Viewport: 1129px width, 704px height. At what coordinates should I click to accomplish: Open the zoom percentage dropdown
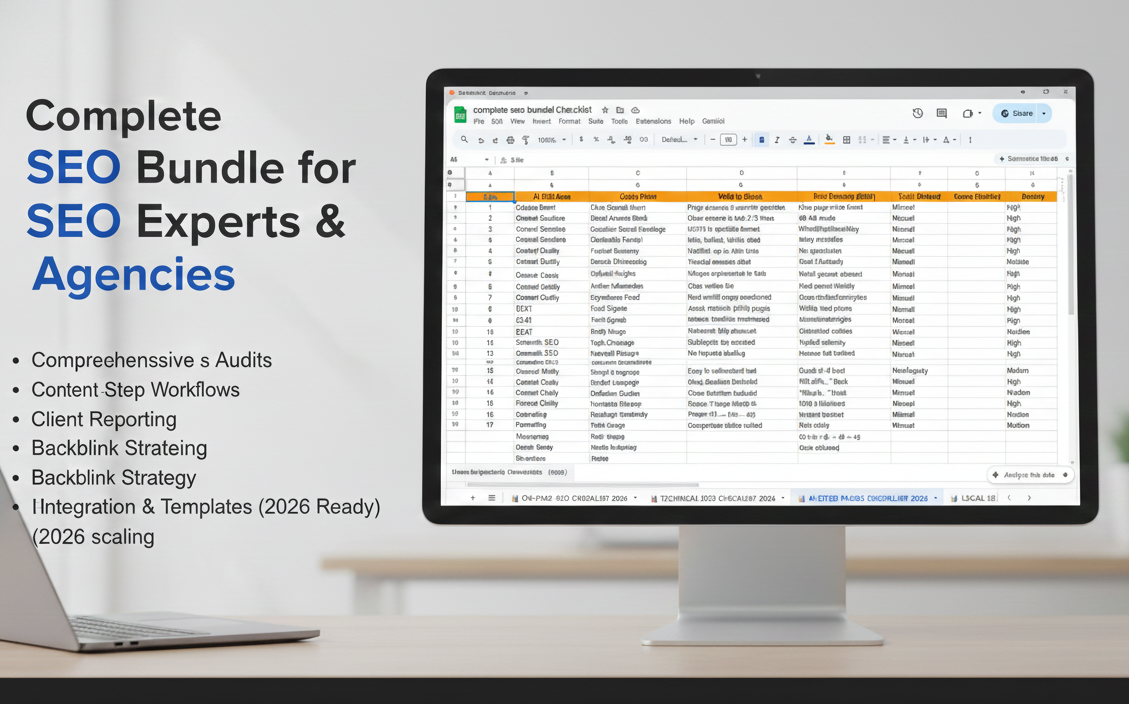[x=551, y=140]
